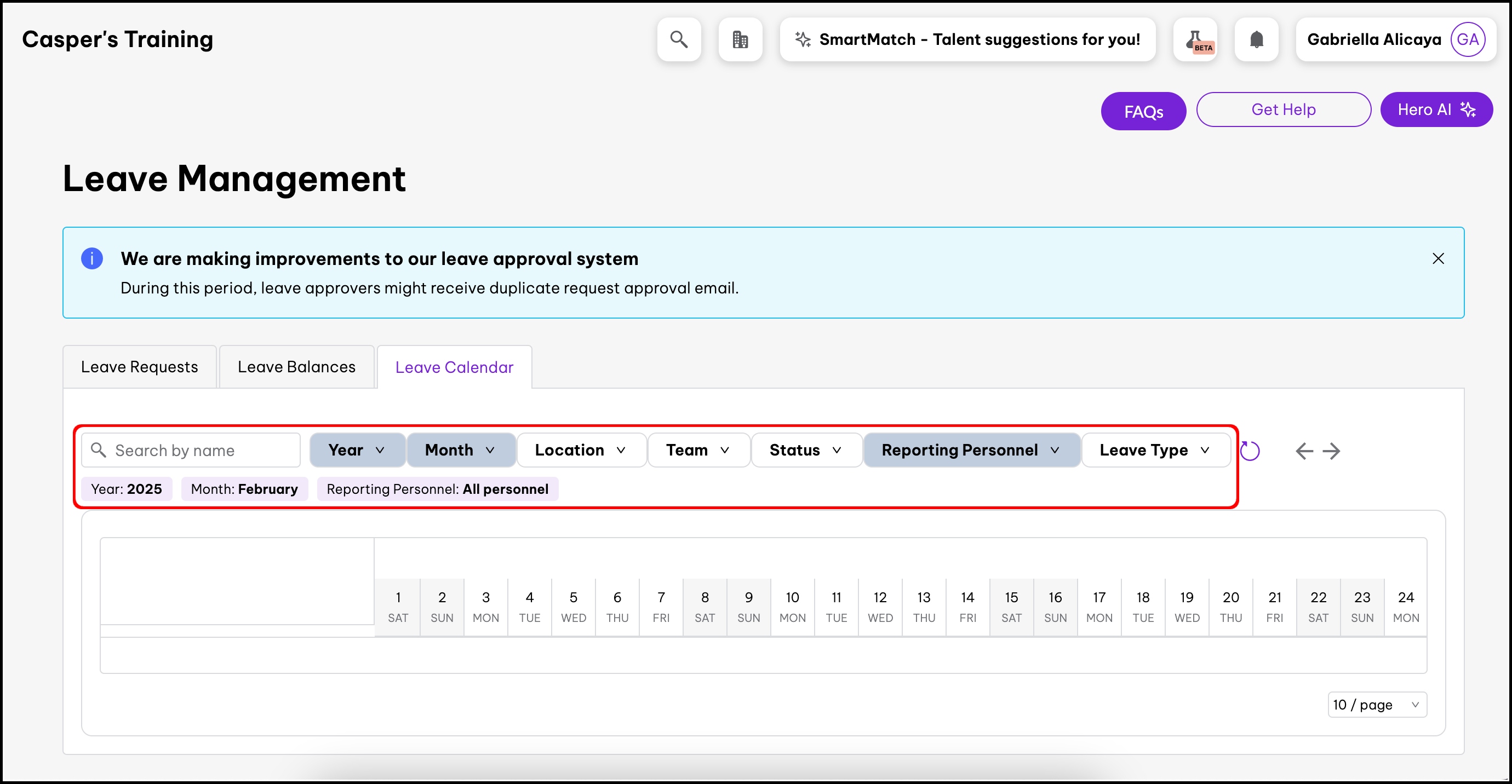The image size is (1512, 784).
Task: Select day 24 MON column header
Action: tap(1406, 608)
